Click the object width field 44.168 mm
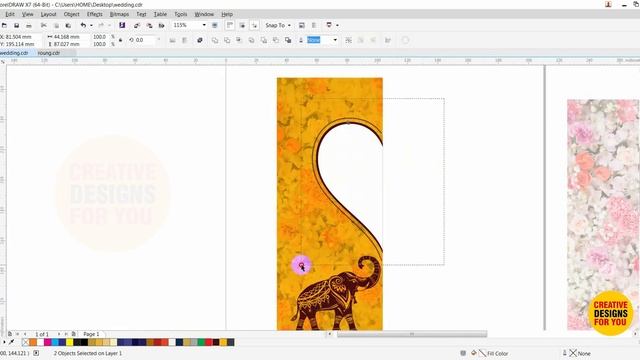Image resolution: width=640 pixels, height=360 pixels. tap(68, 37)
